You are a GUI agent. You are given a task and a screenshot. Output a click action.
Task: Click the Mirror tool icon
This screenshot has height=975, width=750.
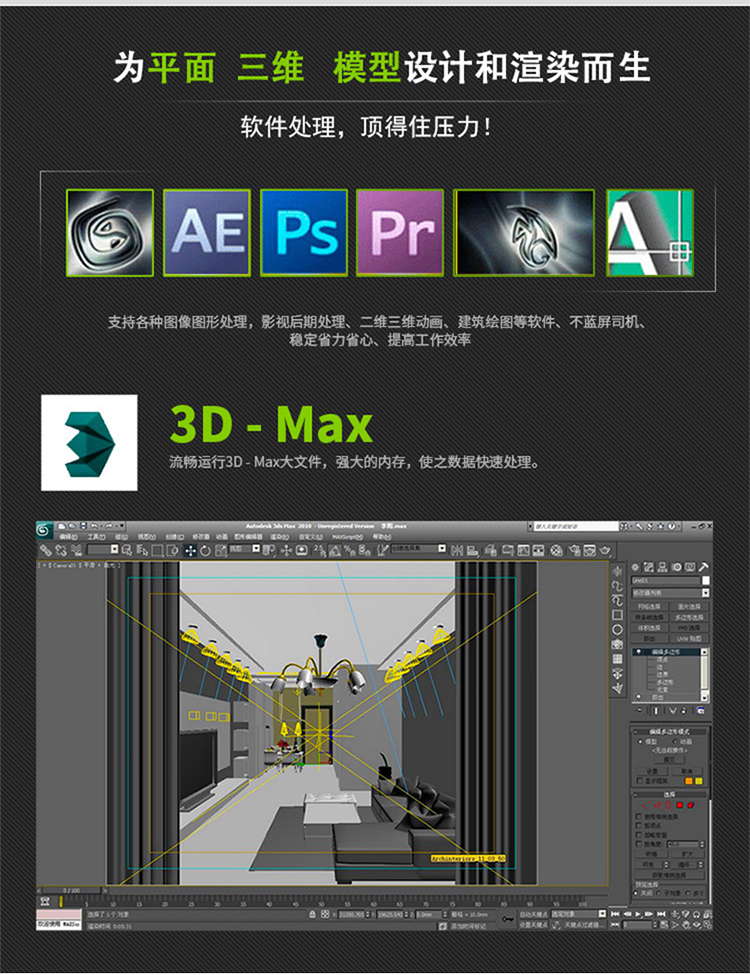tap(456, 550)
